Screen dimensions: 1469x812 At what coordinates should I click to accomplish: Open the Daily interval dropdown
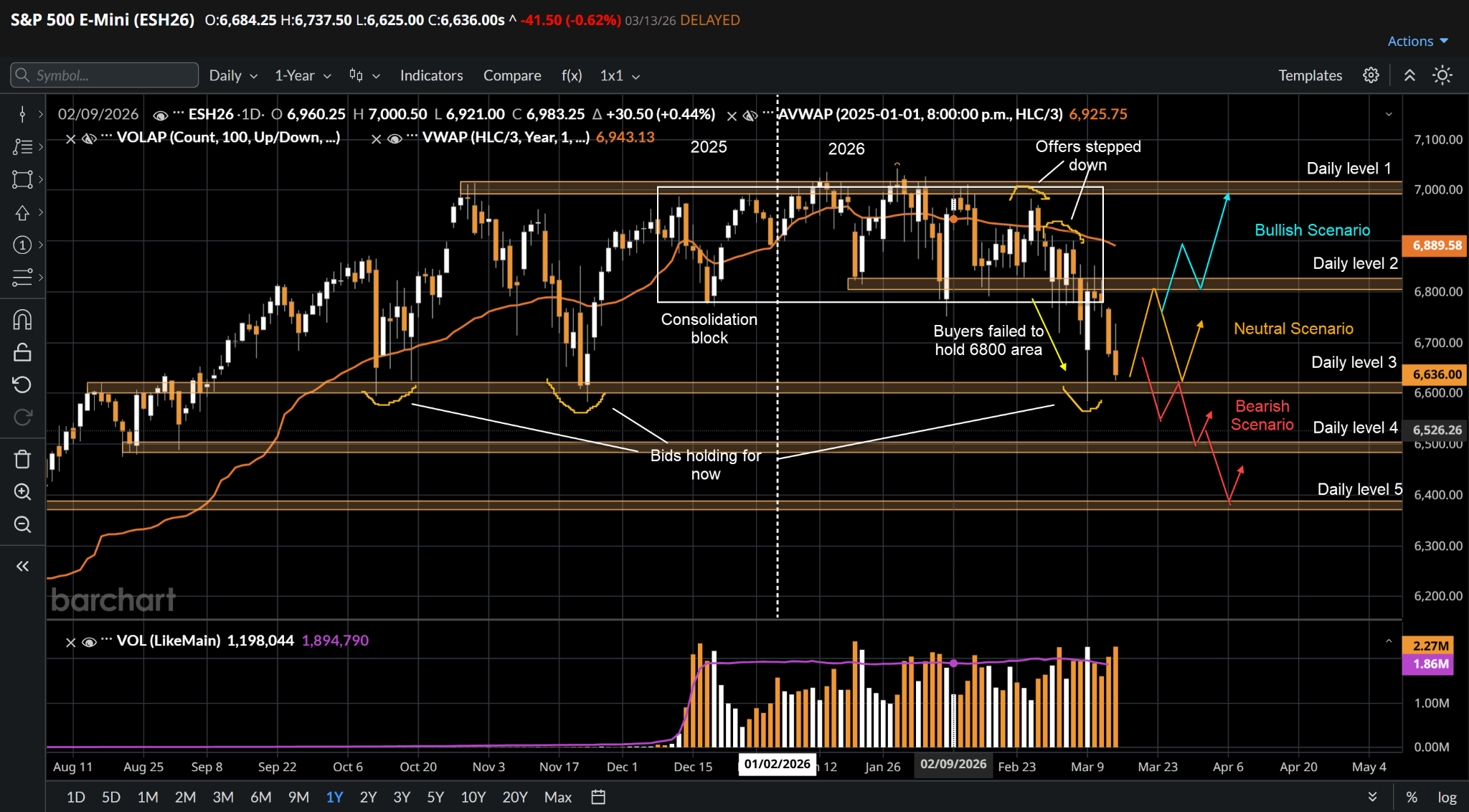pyautogui.click(x=232, y=75)
